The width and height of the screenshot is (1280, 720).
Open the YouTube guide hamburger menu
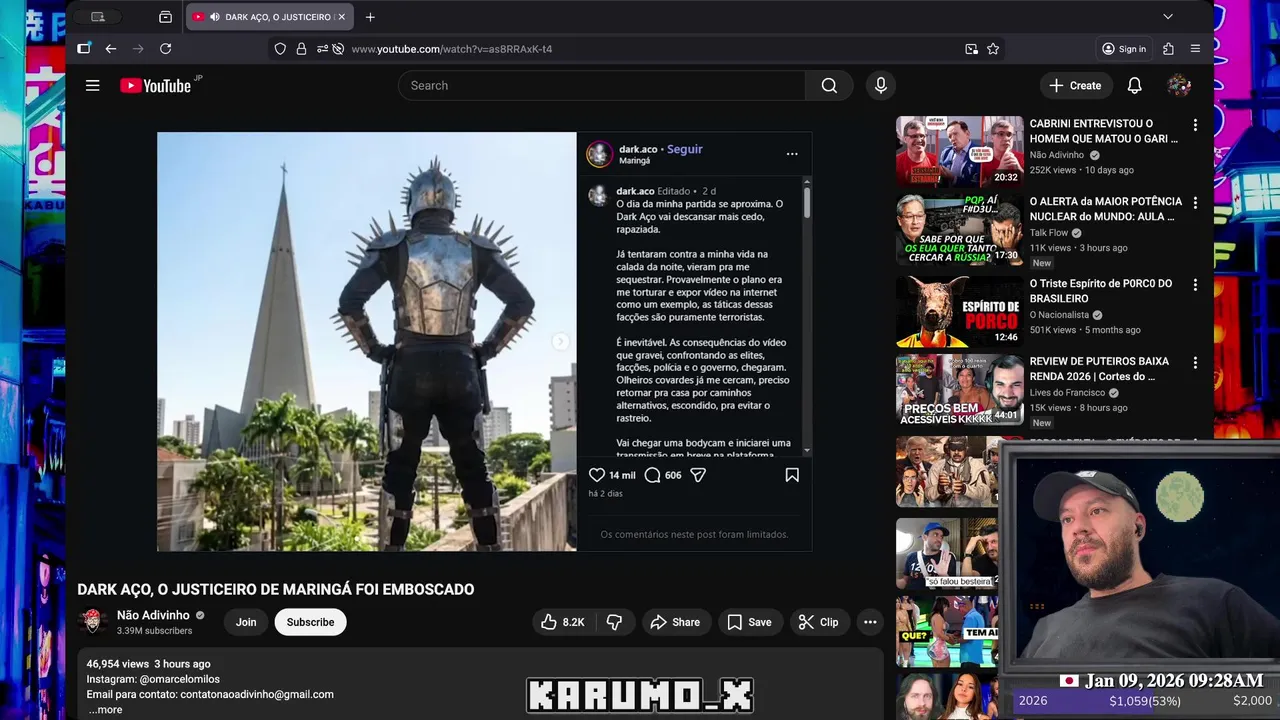click(x=92, y=86)
